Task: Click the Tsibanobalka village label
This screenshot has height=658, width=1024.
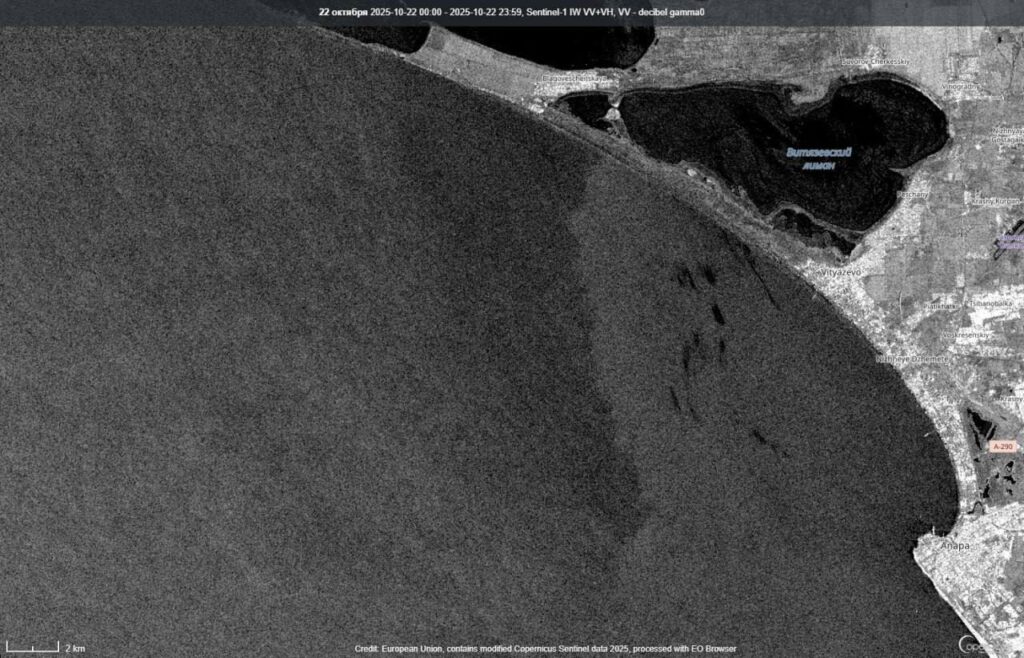Action: coord(990,303)
